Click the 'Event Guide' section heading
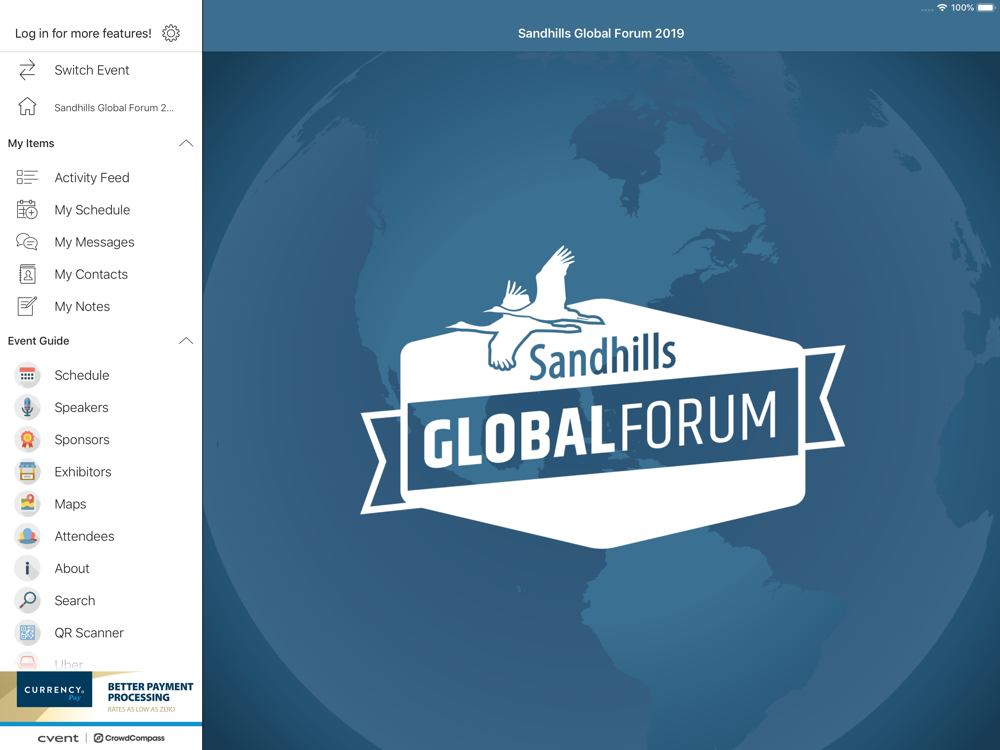 pyautogui.click(x=38, y=341)
